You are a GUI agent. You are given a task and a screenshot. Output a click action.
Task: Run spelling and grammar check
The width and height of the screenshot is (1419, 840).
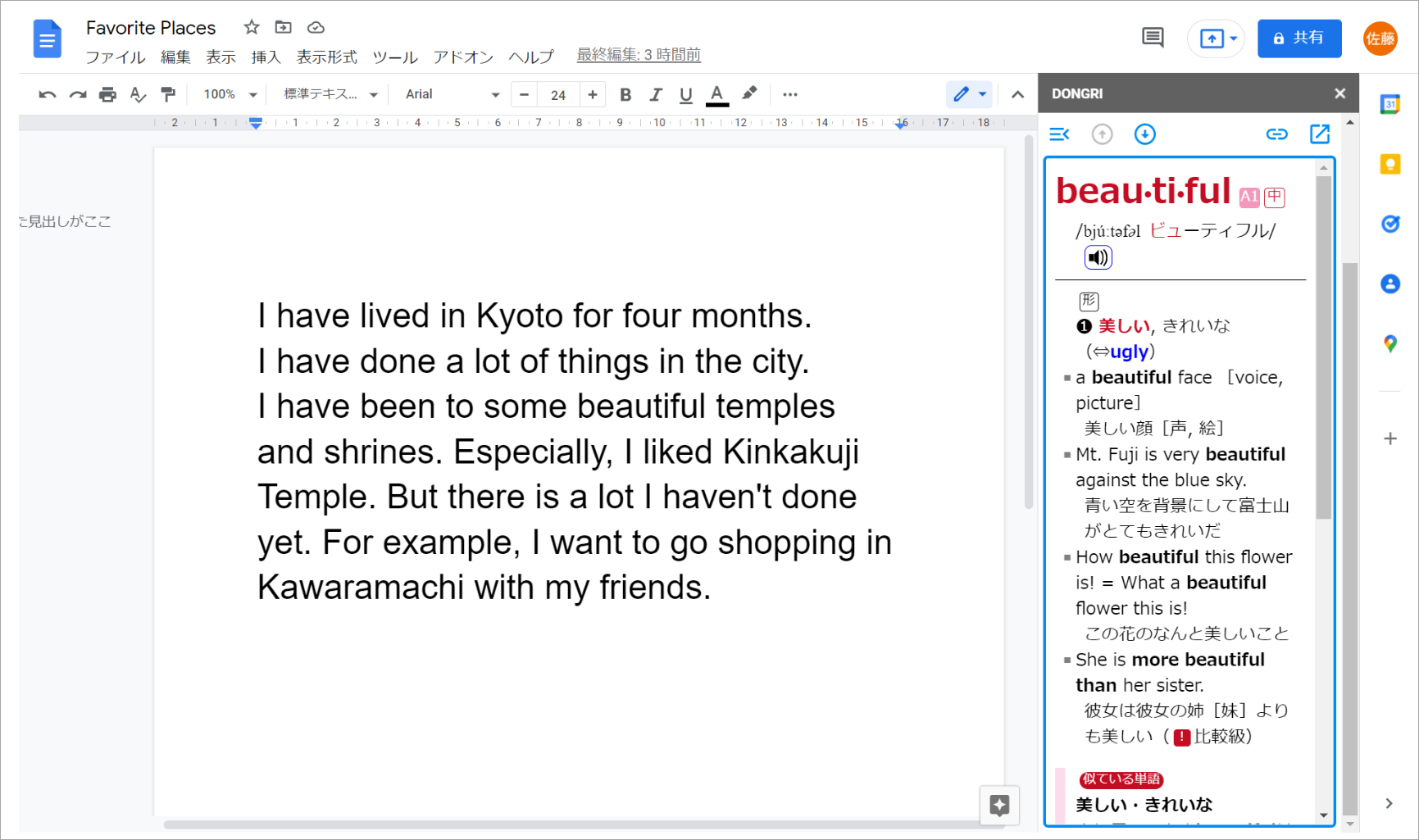pyautogui.click(x=138, y=94)
